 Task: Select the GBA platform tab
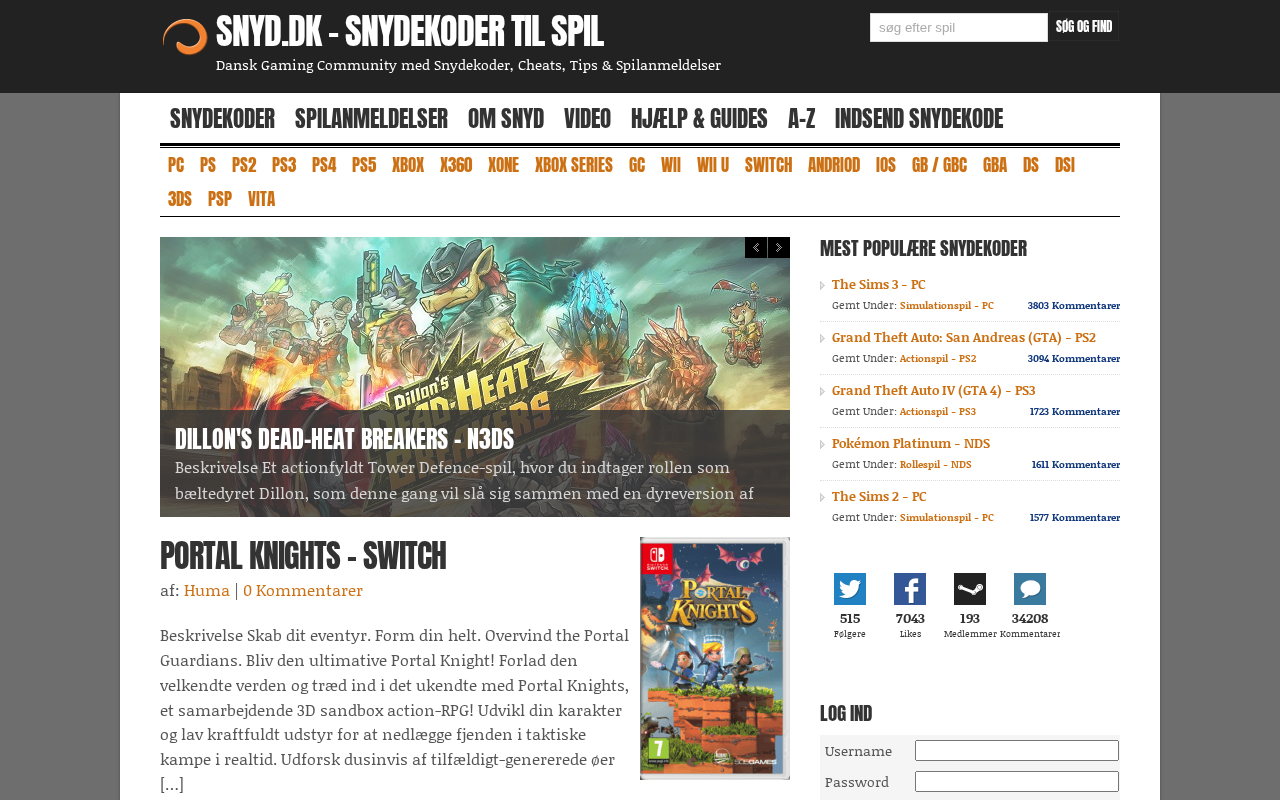pos(995,165)
